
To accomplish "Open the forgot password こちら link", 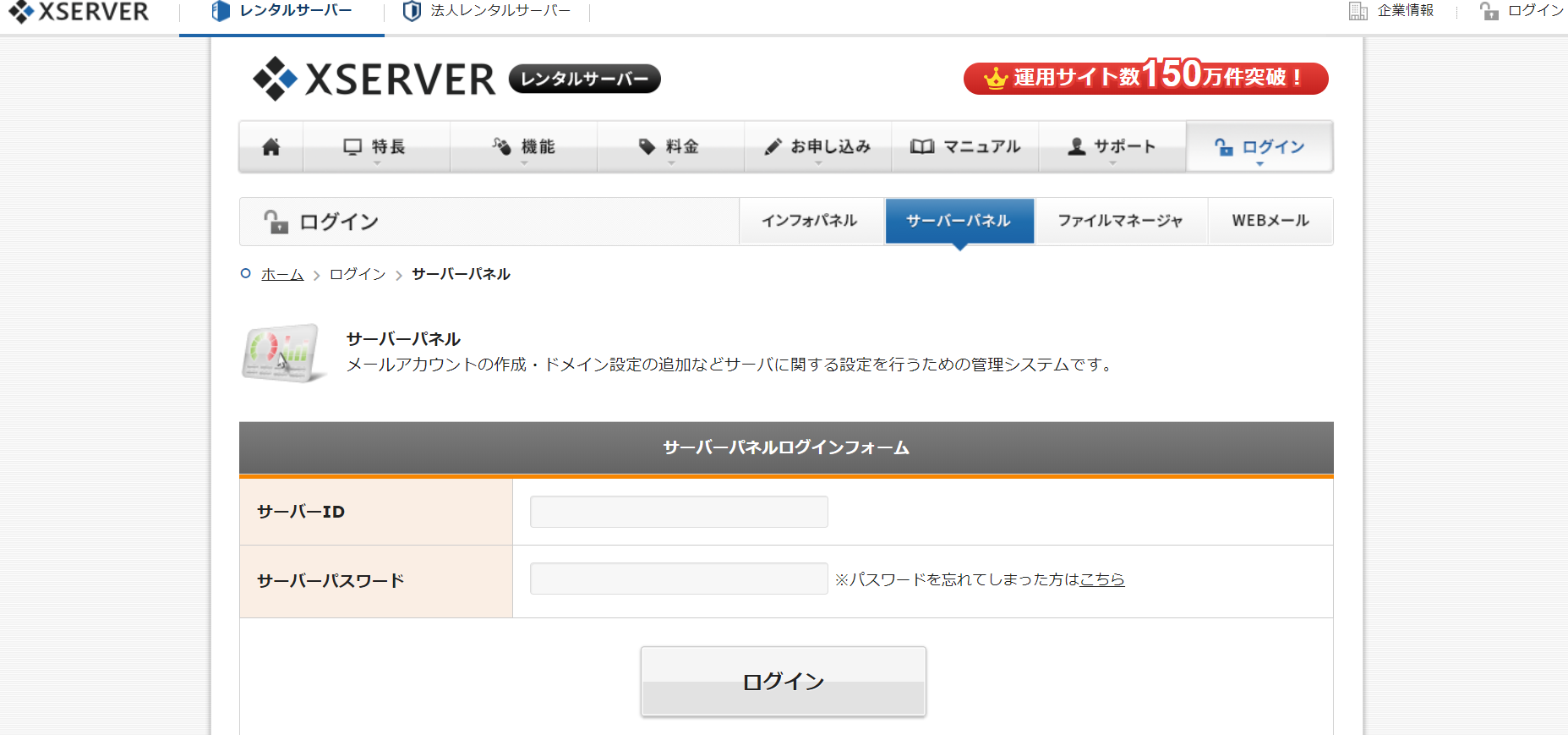I will (1102, 579).
